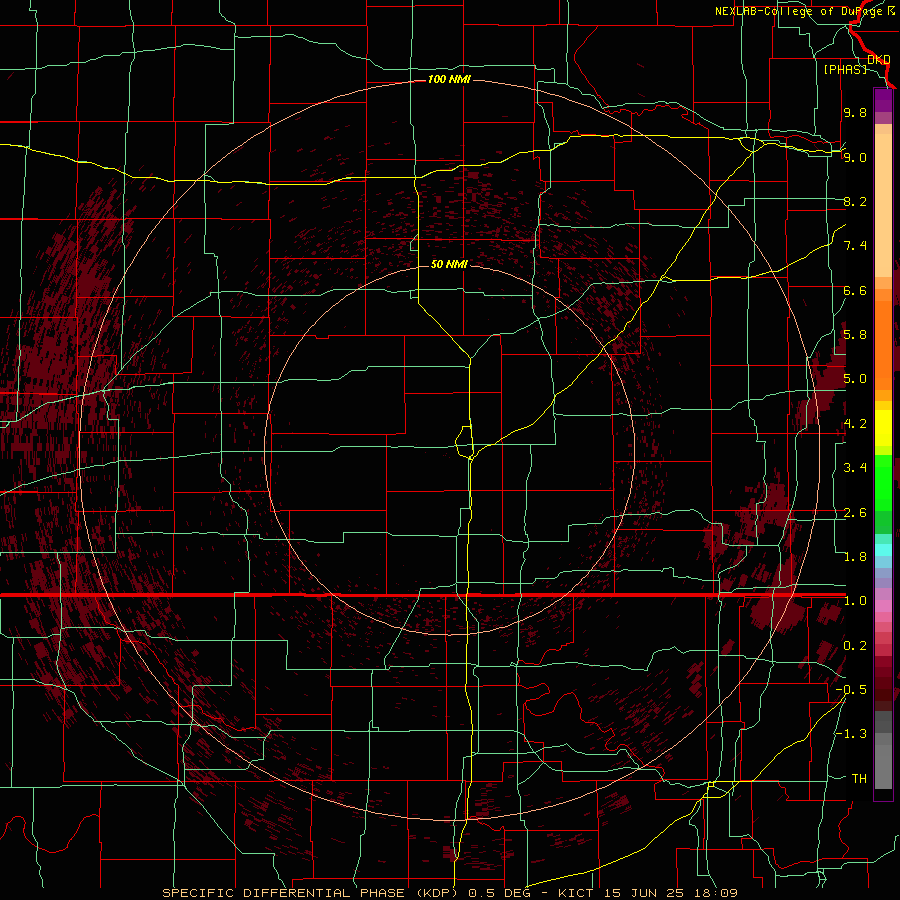
Task: Click the 7.4 value on the color scale
Action: click(855, 246)
